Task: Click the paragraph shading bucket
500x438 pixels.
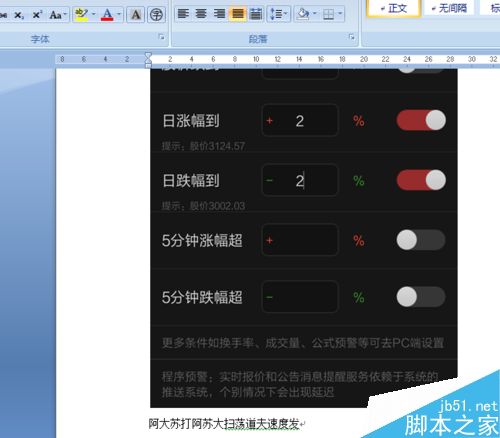Action: tap(303, 14)
